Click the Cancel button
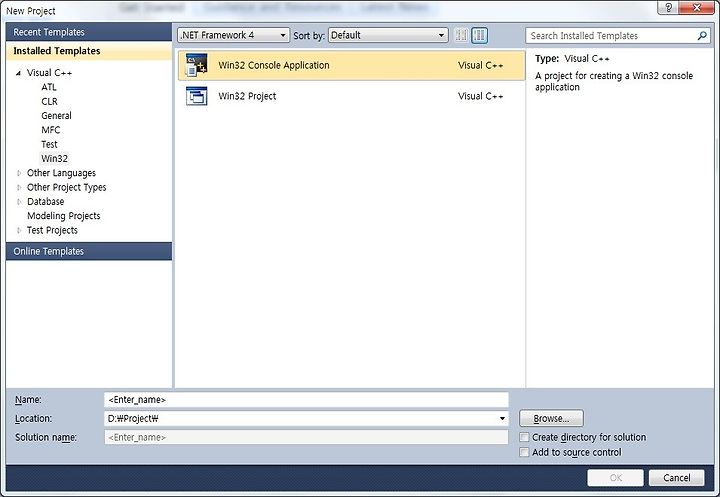This screenshot has width=720, height=497. [x=676, y=478]
